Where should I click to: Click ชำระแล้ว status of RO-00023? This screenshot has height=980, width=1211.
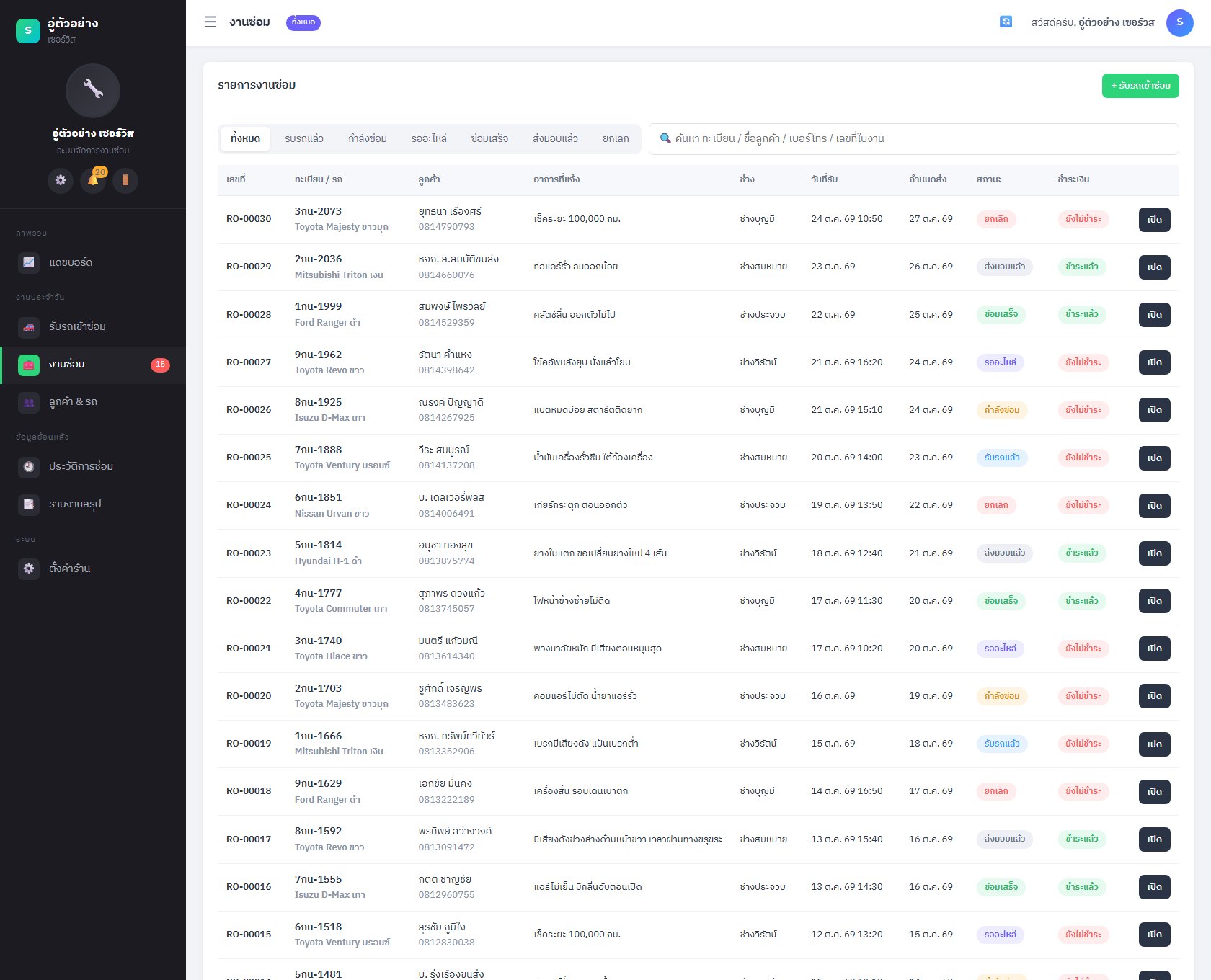(1082, 553)
